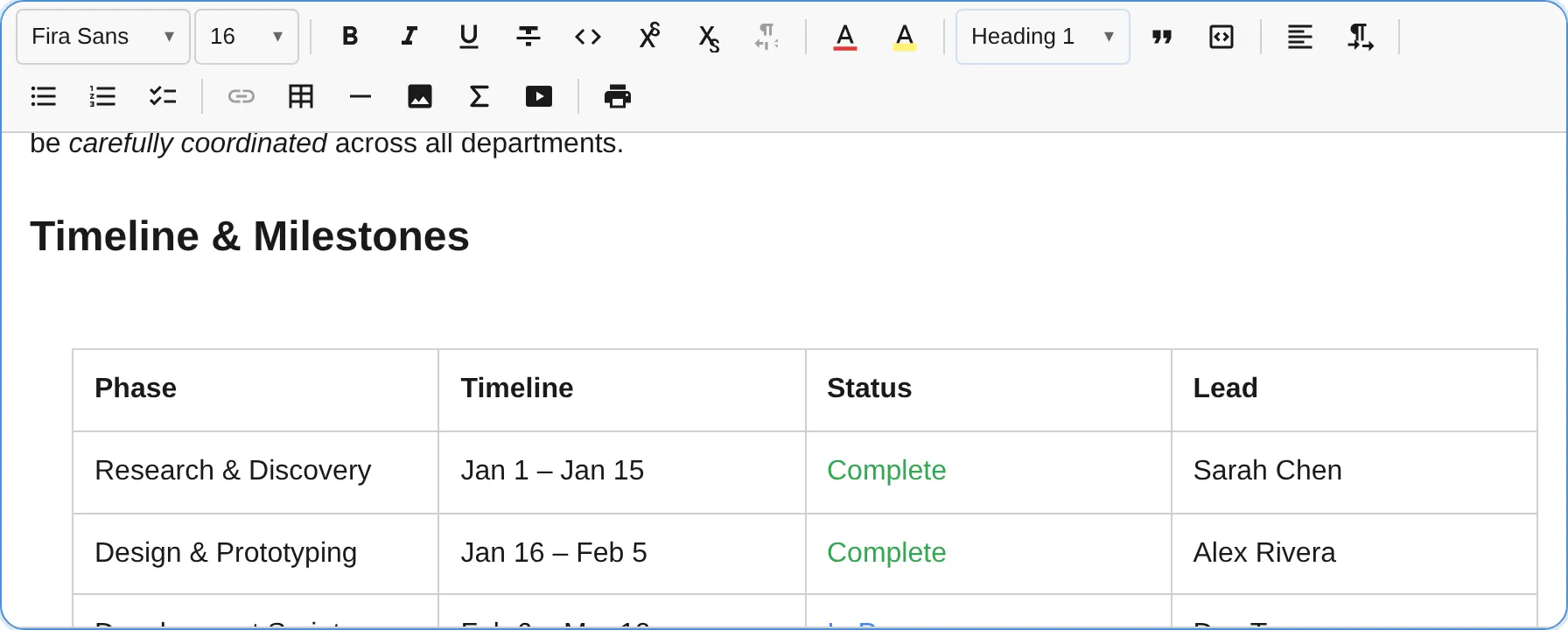This screenshot has height=630, width=1568.
Task: Click the clear formatting paragraph icon
Action: 767,37
